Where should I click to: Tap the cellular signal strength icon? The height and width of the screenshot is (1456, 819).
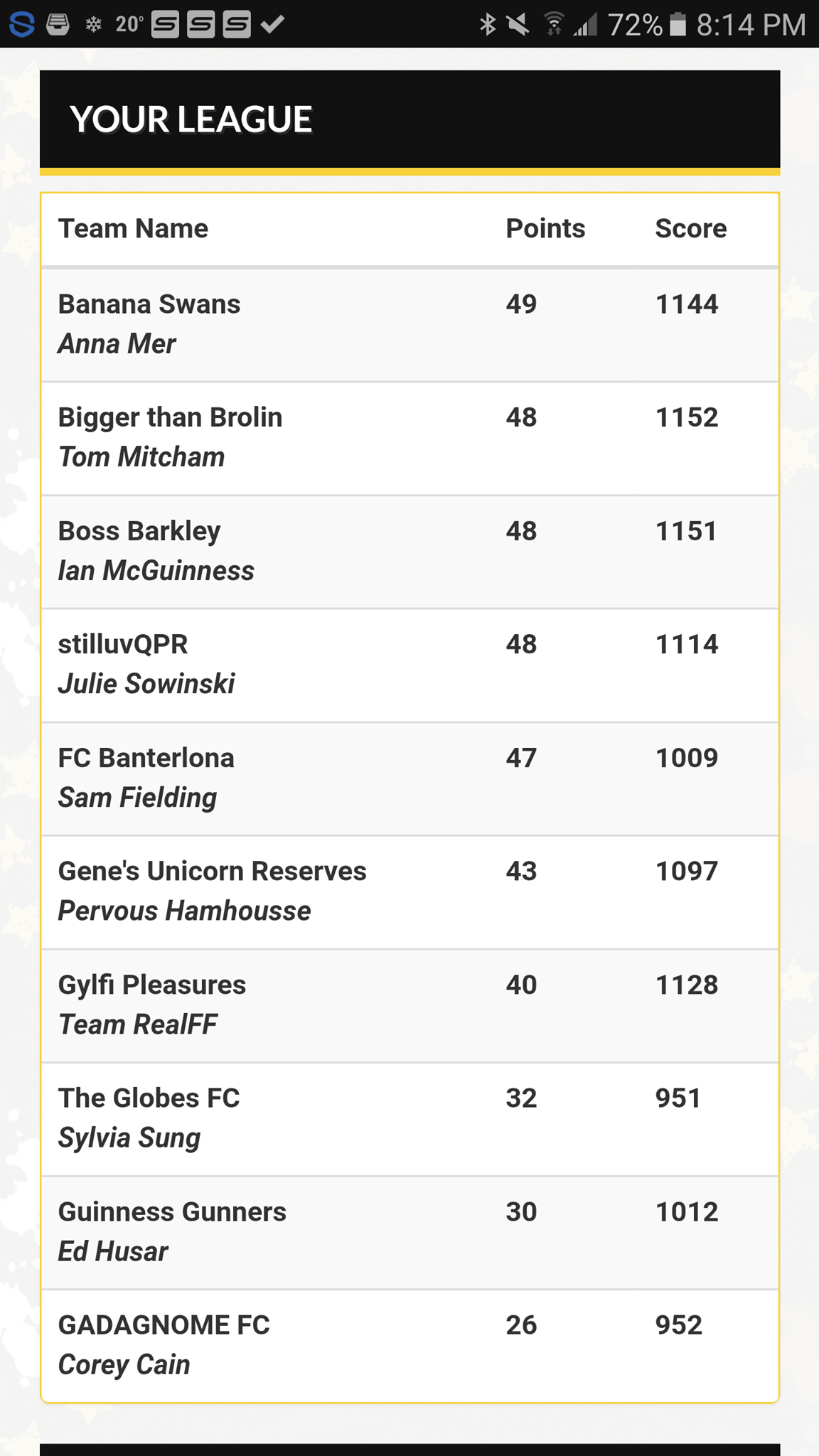585,26
